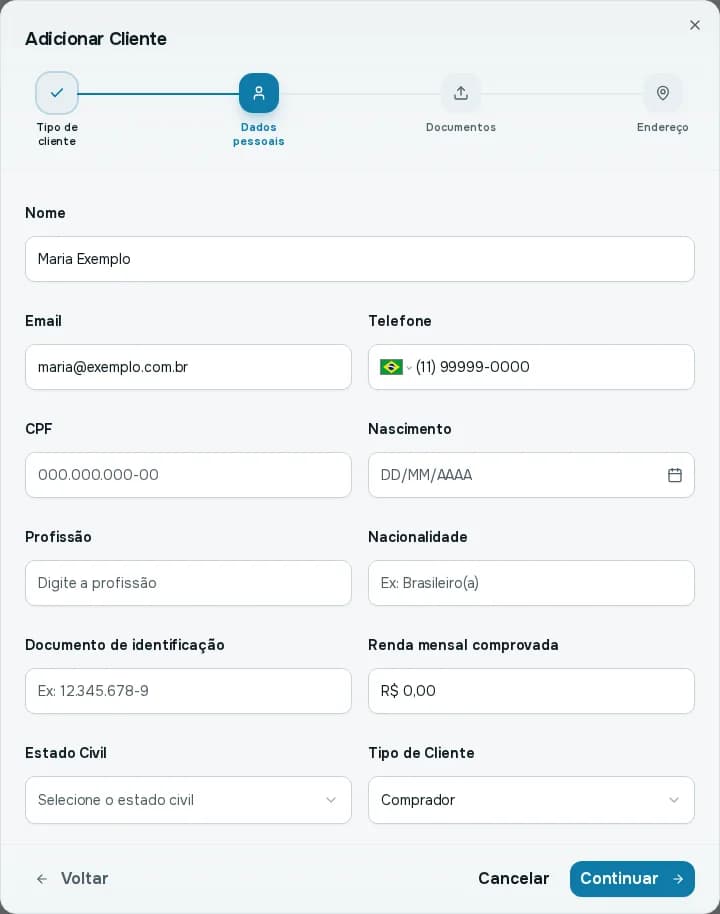The image size is (720, 914).
Task: Go back with the Voltar button
Action: coord(73,878)
